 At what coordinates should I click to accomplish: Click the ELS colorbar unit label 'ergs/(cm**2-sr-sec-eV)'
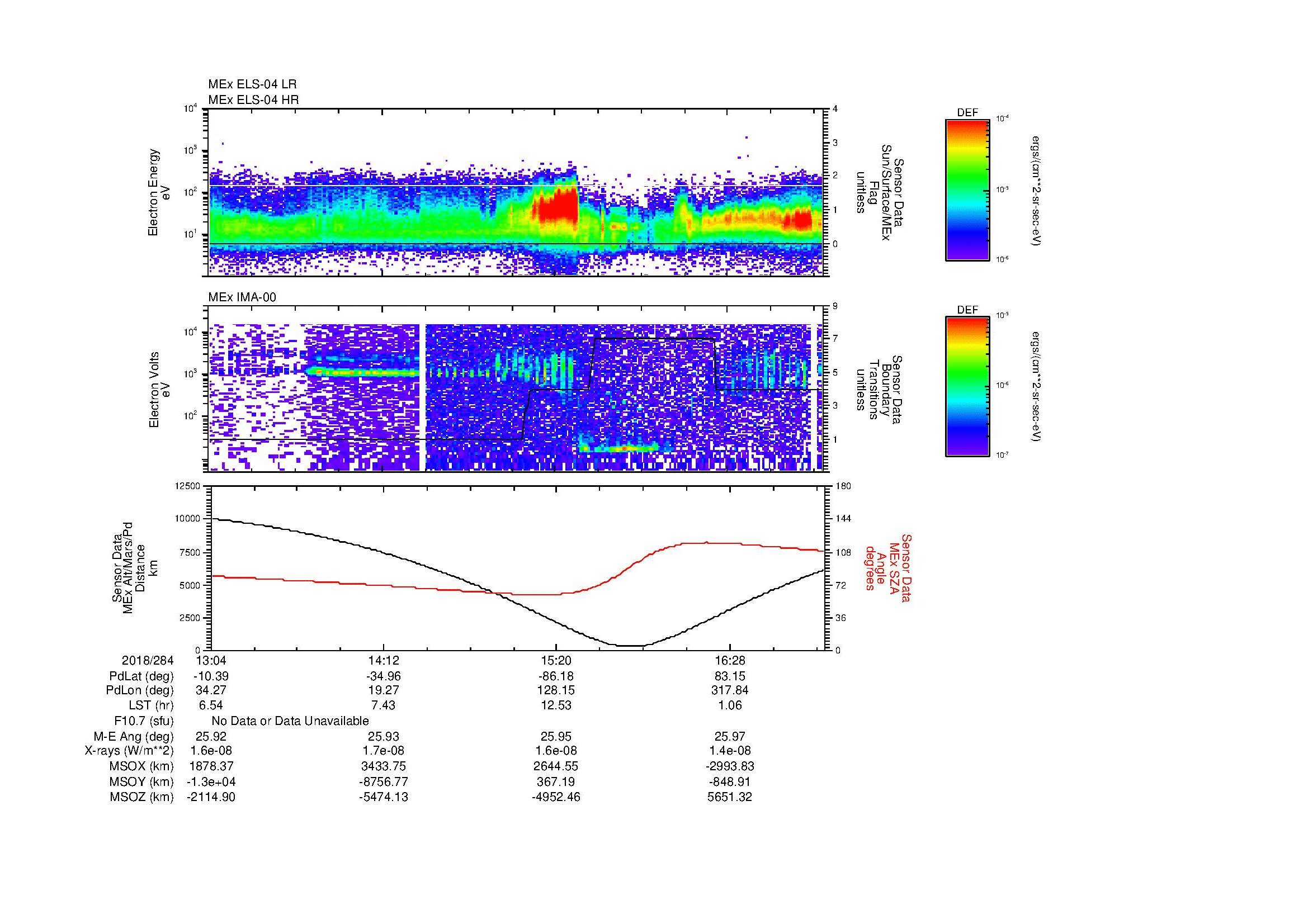tap(1037, 191)
